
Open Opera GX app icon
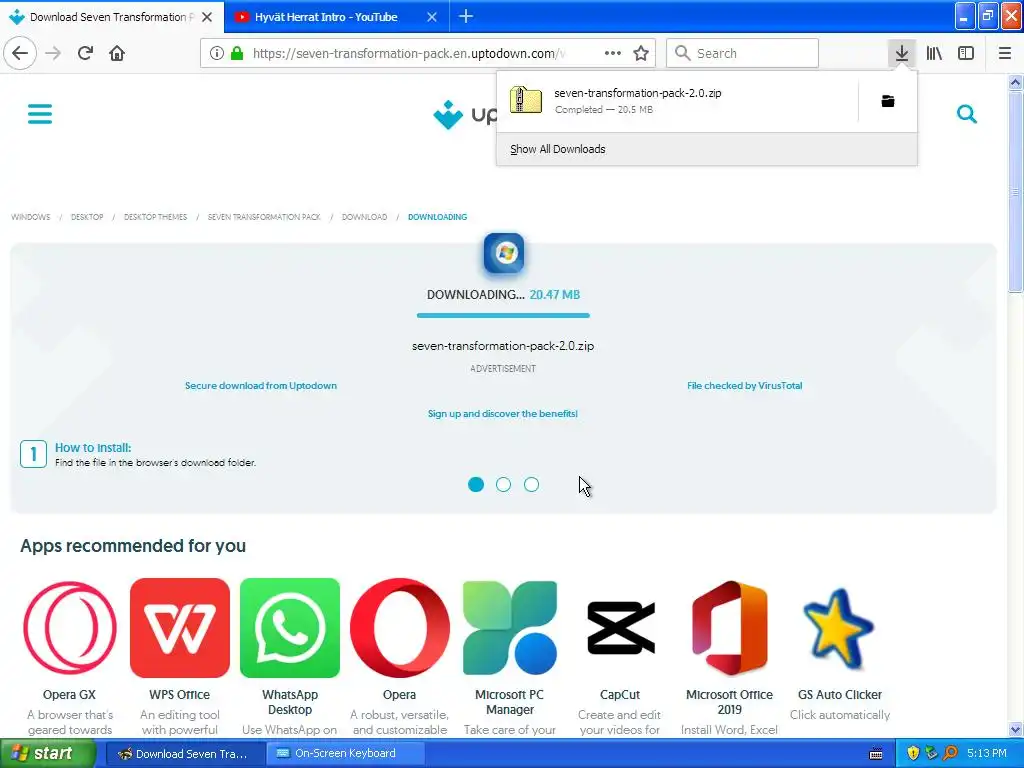pyautogui.click(x=70, y=628)
